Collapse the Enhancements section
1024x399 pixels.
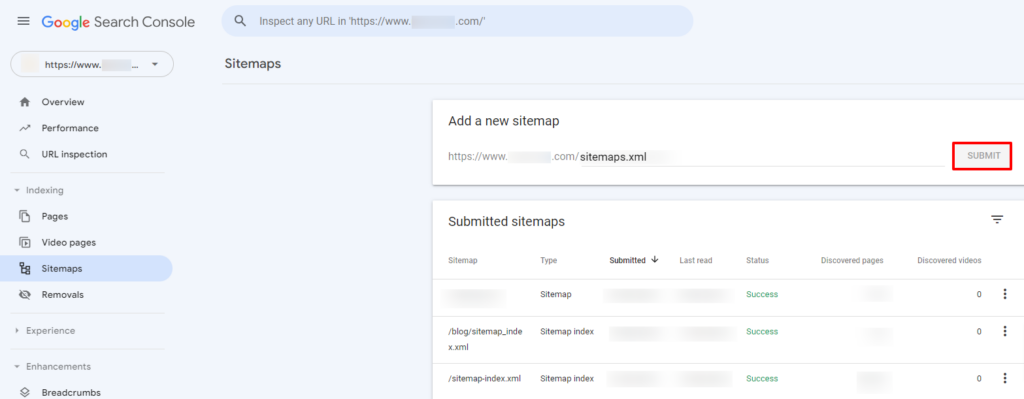[52, 367]
